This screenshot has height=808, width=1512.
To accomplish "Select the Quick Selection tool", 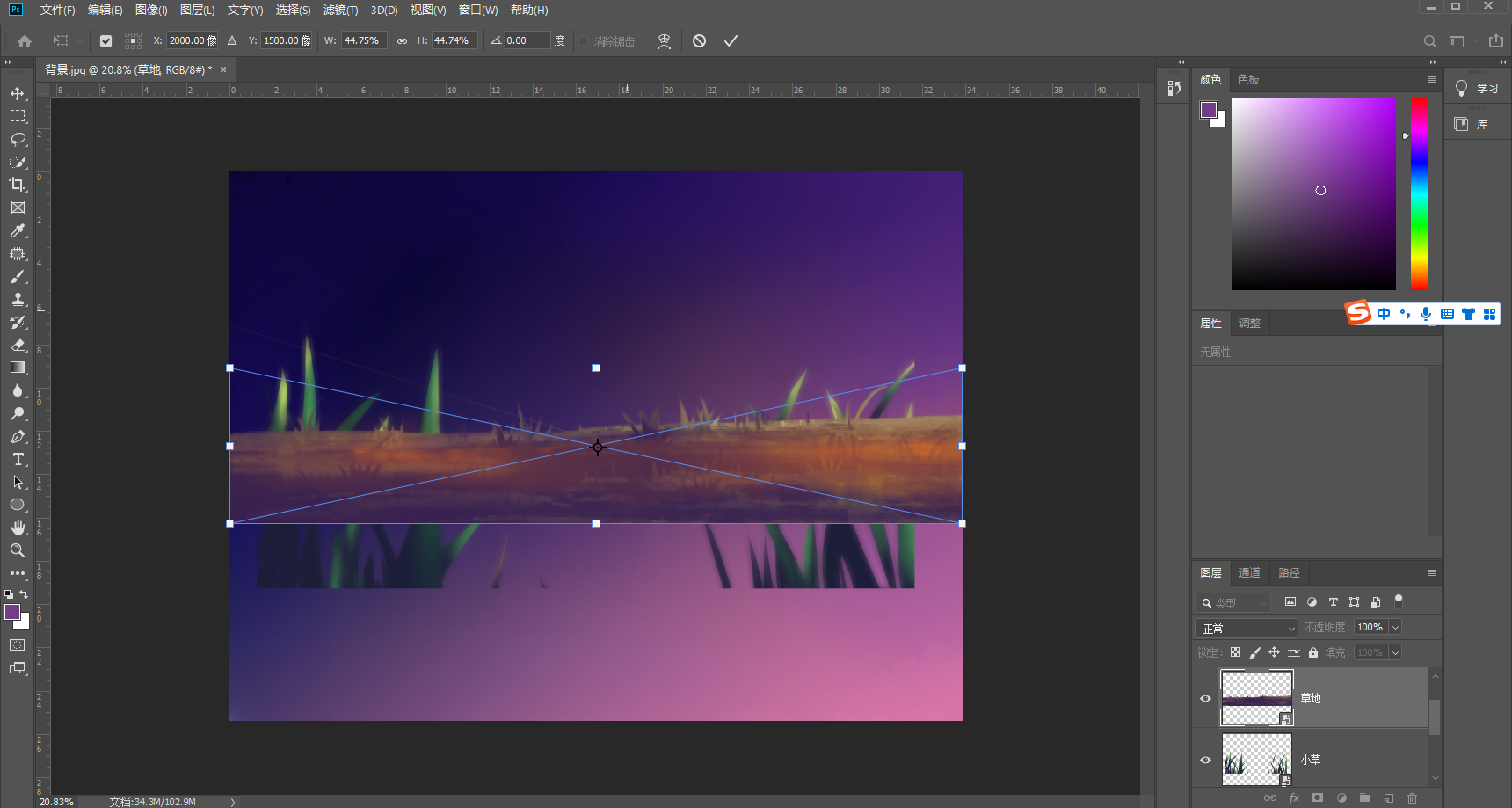I will (18, 162).
